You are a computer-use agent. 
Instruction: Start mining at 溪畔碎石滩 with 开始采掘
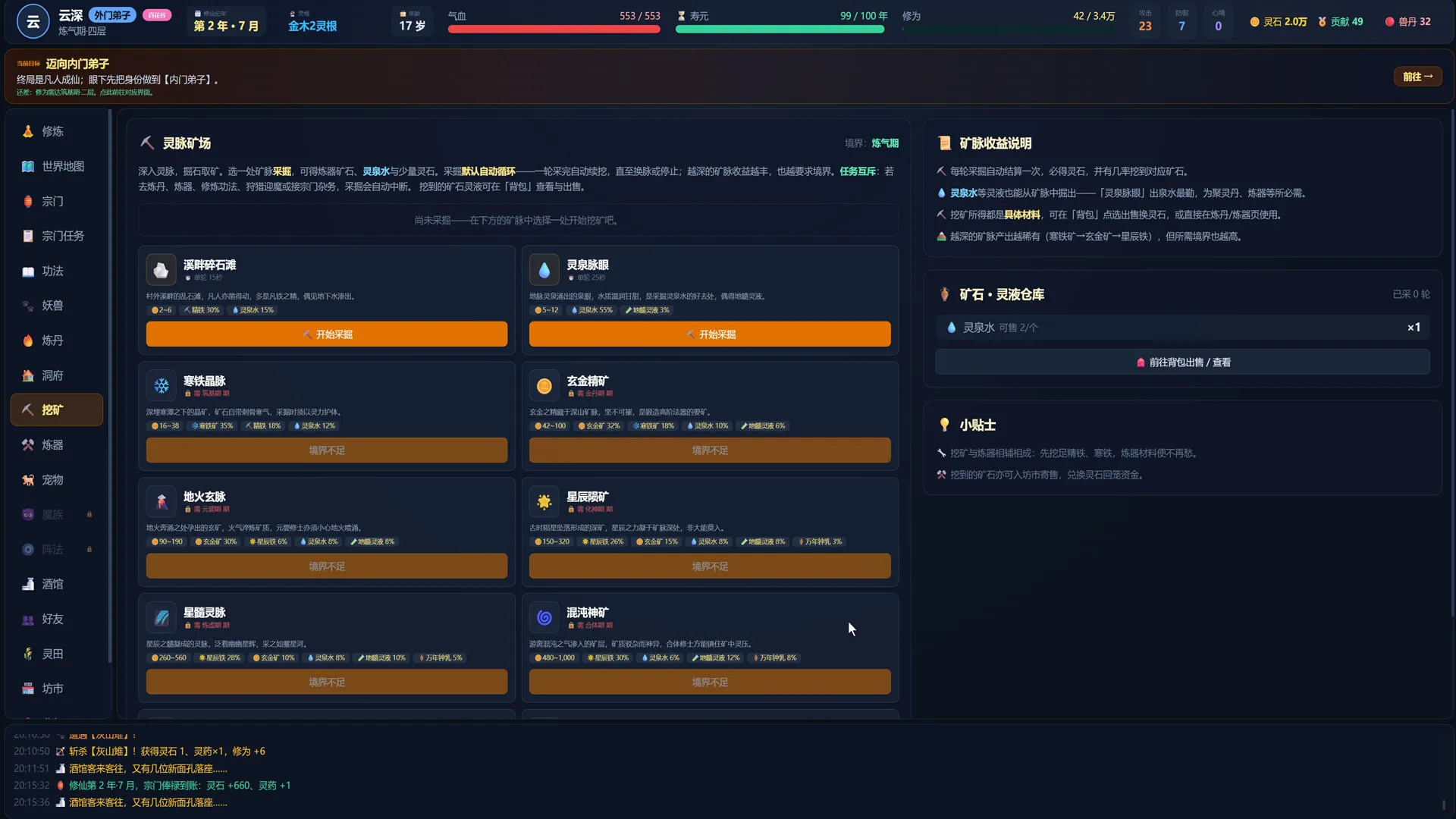point(327,334)
